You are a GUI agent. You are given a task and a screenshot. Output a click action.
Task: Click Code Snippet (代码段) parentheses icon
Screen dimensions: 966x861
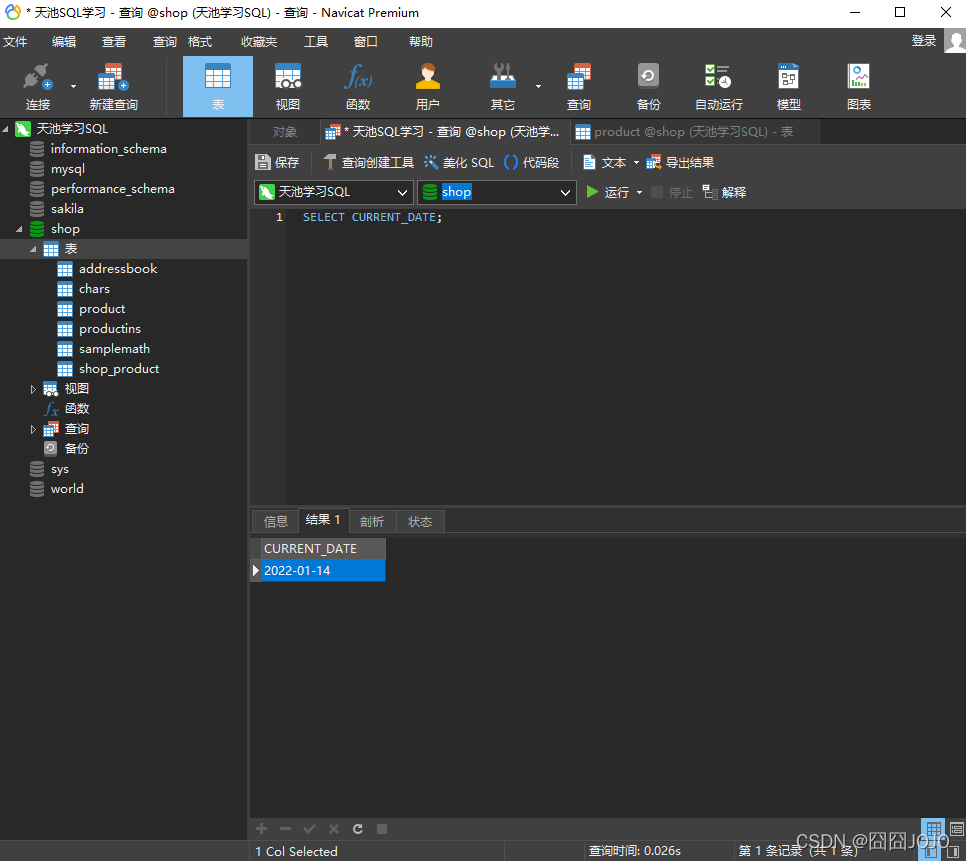(x=511, y=162)
